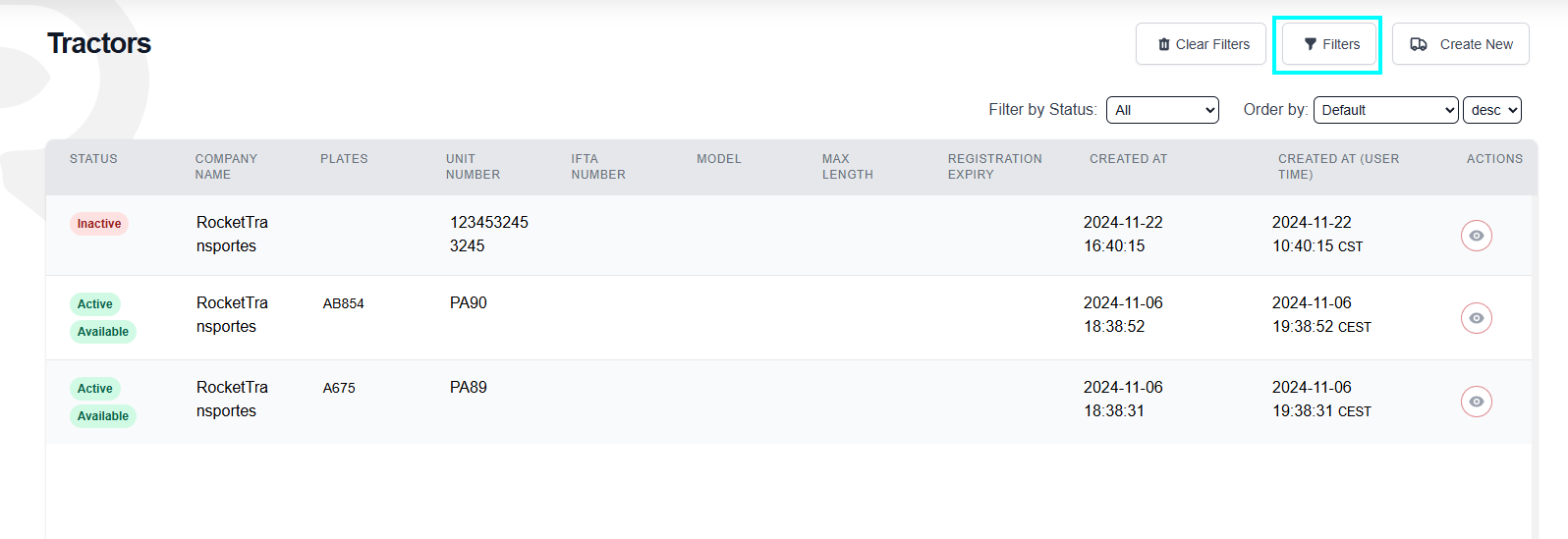This screenshot has width=1568, height=539.
Task: Click created date 2024-11-06 18:38:52
Action: tap(1123, 315)
